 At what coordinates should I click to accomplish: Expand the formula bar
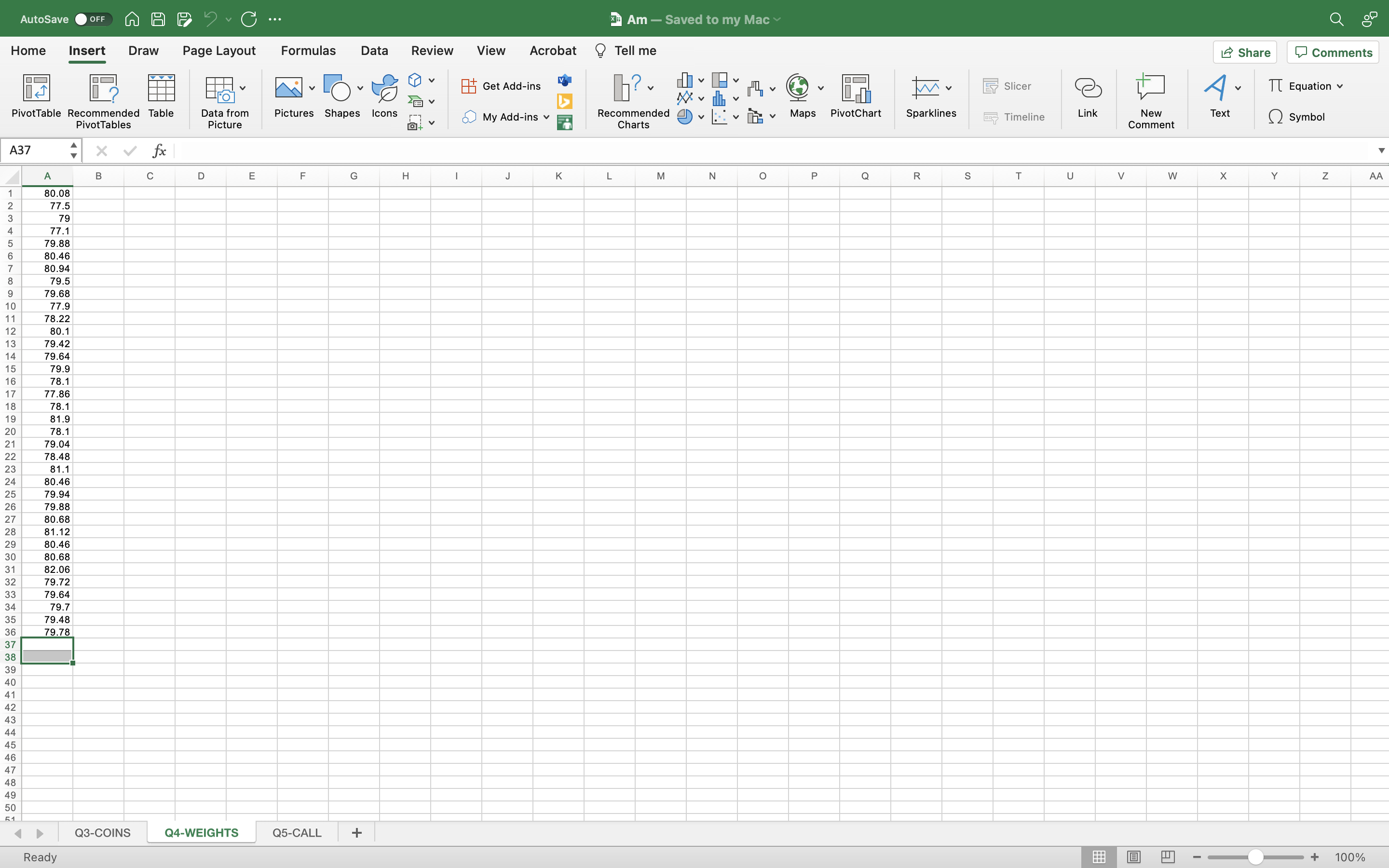pyautogui.click(x=1381, y=150)
